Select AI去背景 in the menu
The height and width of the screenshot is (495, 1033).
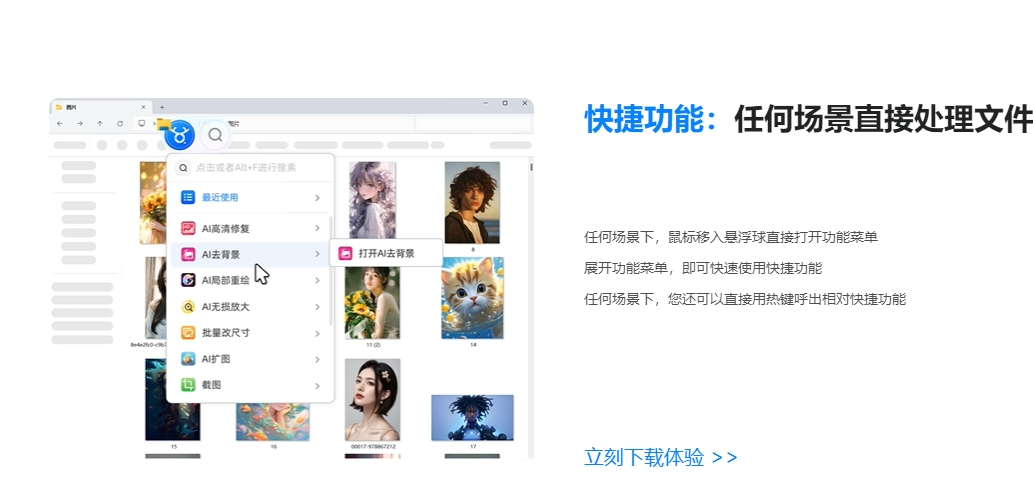coord(250,254)
